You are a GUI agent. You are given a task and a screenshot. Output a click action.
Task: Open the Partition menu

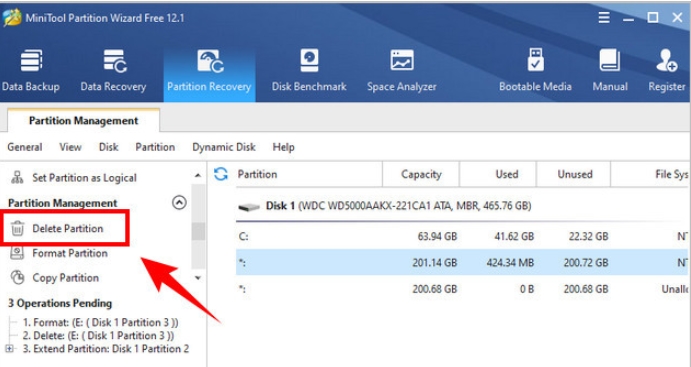pos(155,147)
